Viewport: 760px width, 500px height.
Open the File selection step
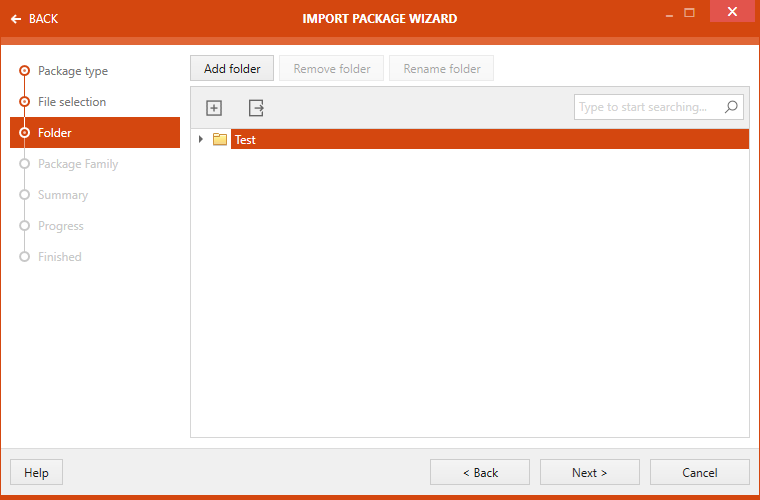point(72,102)
